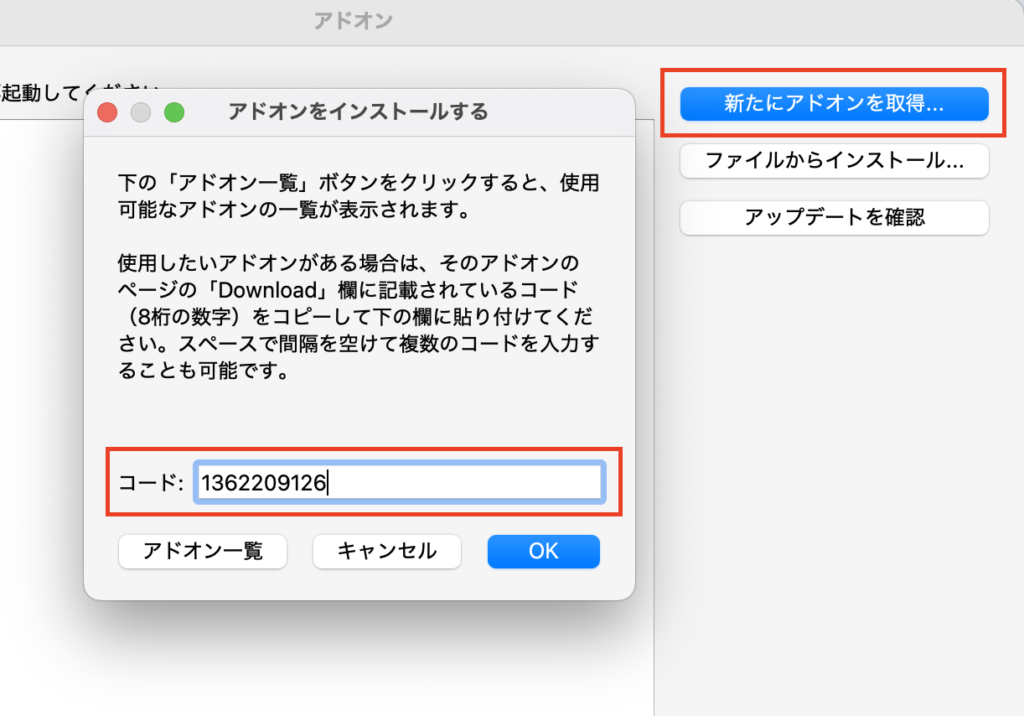Viewport: 1024px width, 716px height.
Task: Open the アドオン一覧 add-on list
Action: (203, 551)
